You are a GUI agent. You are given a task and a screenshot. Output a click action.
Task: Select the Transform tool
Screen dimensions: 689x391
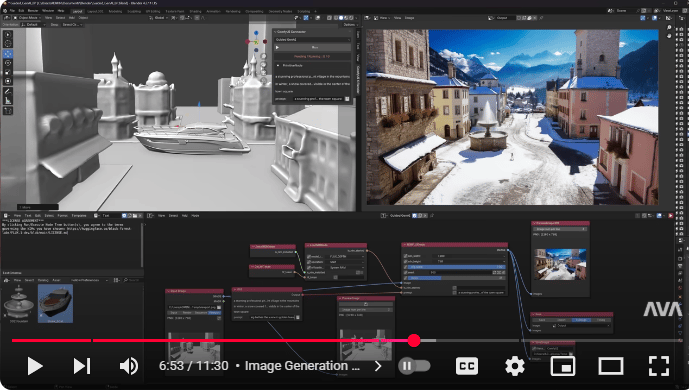[8, 81]
